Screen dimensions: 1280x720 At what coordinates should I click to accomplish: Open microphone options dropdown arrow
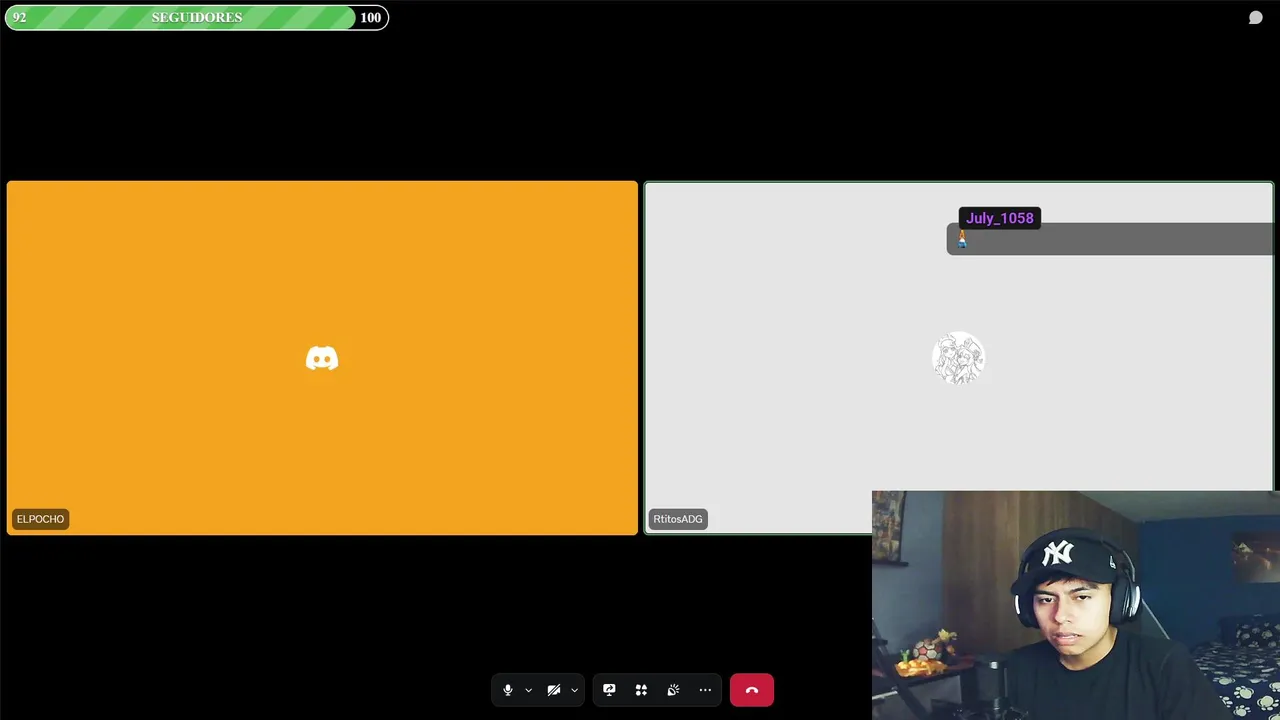(528, 690)
